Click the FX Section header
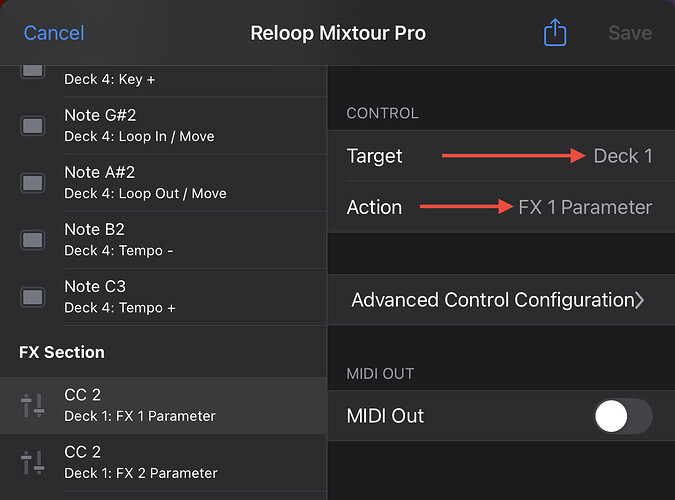The height and width of the screenshot is (500, 675). pyautogui.click(x=62, y=352)
